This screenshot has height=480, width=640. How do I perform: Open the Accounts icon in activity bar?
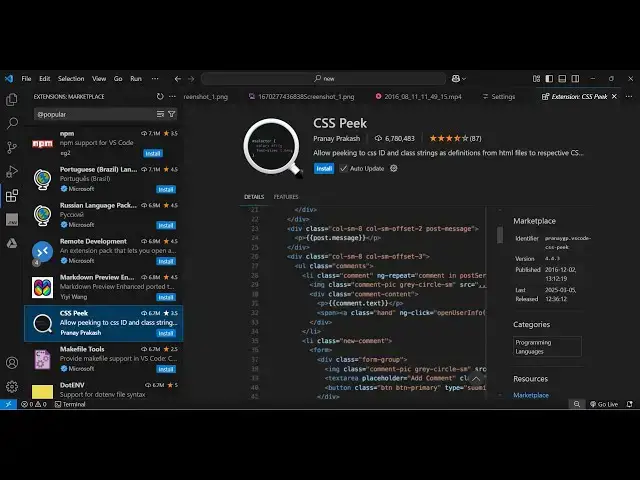coord(12,362)
